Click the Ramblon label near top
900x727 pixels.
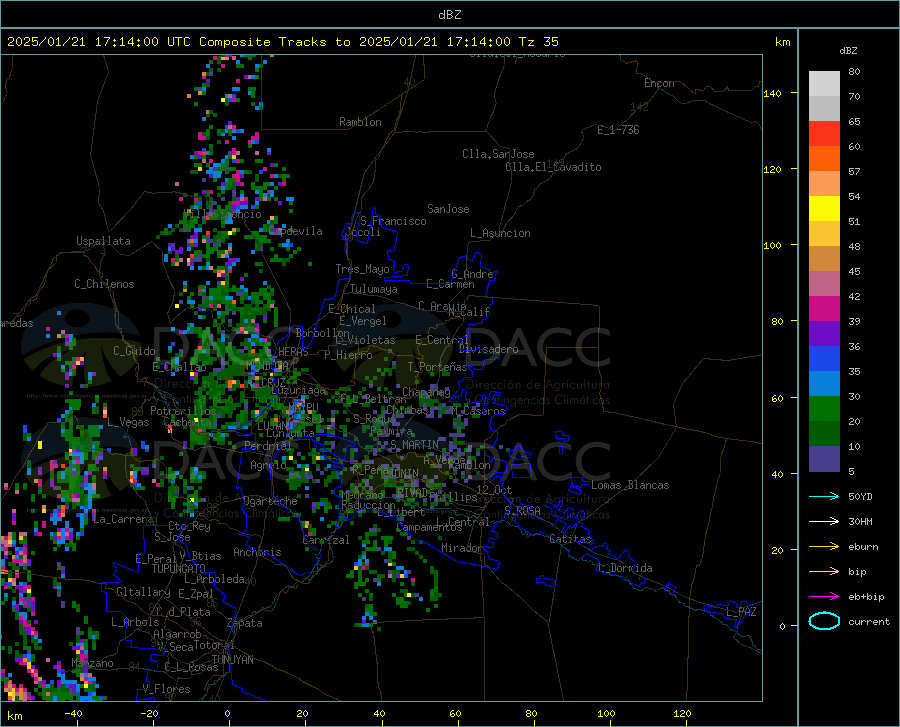tap(360, 122)
